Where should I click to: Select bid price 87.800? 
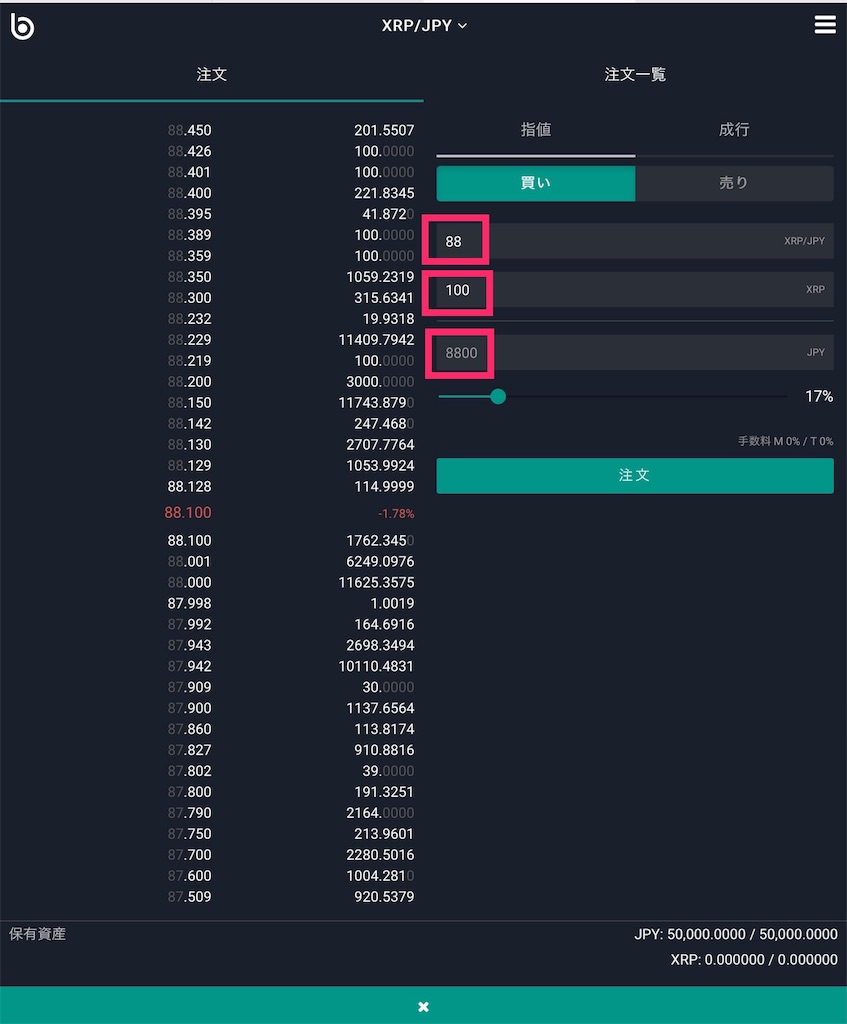tap(189, 792)
